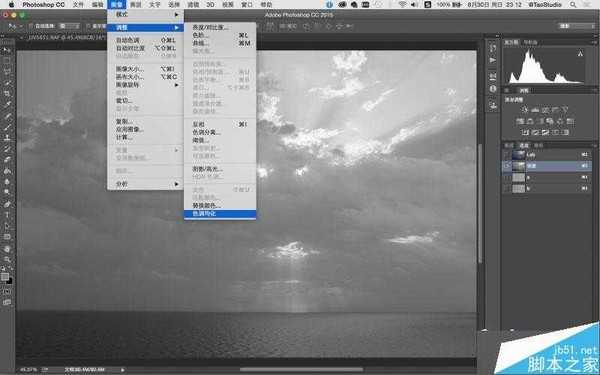Screen dimensions: 600x375
Task: Toggle Quick Mask mode icon
Action: pyautogui.click(x=7, y=291)
